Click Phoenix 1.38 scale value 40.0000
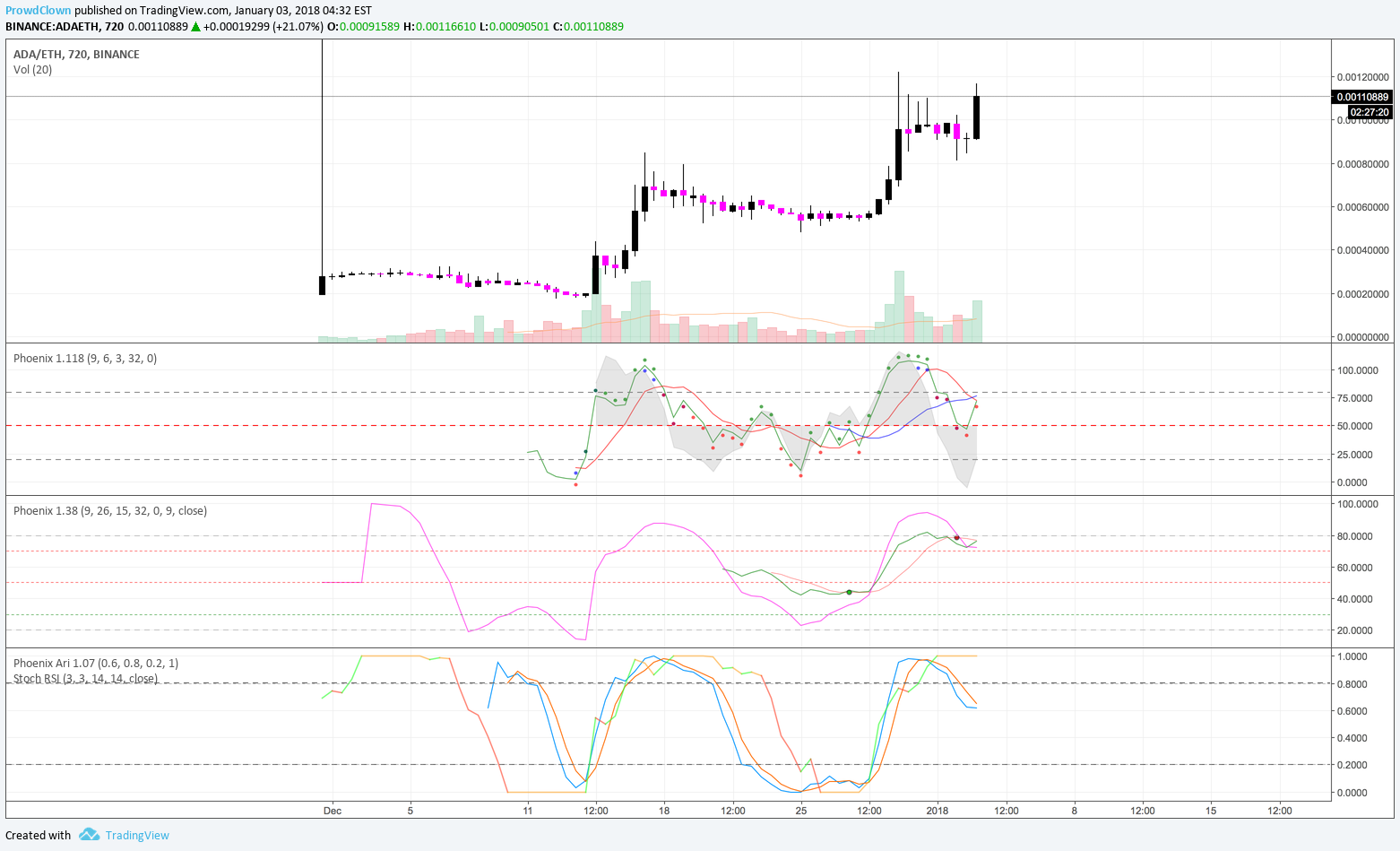The image size is (1400, 851). click(x=1357, y=599)
